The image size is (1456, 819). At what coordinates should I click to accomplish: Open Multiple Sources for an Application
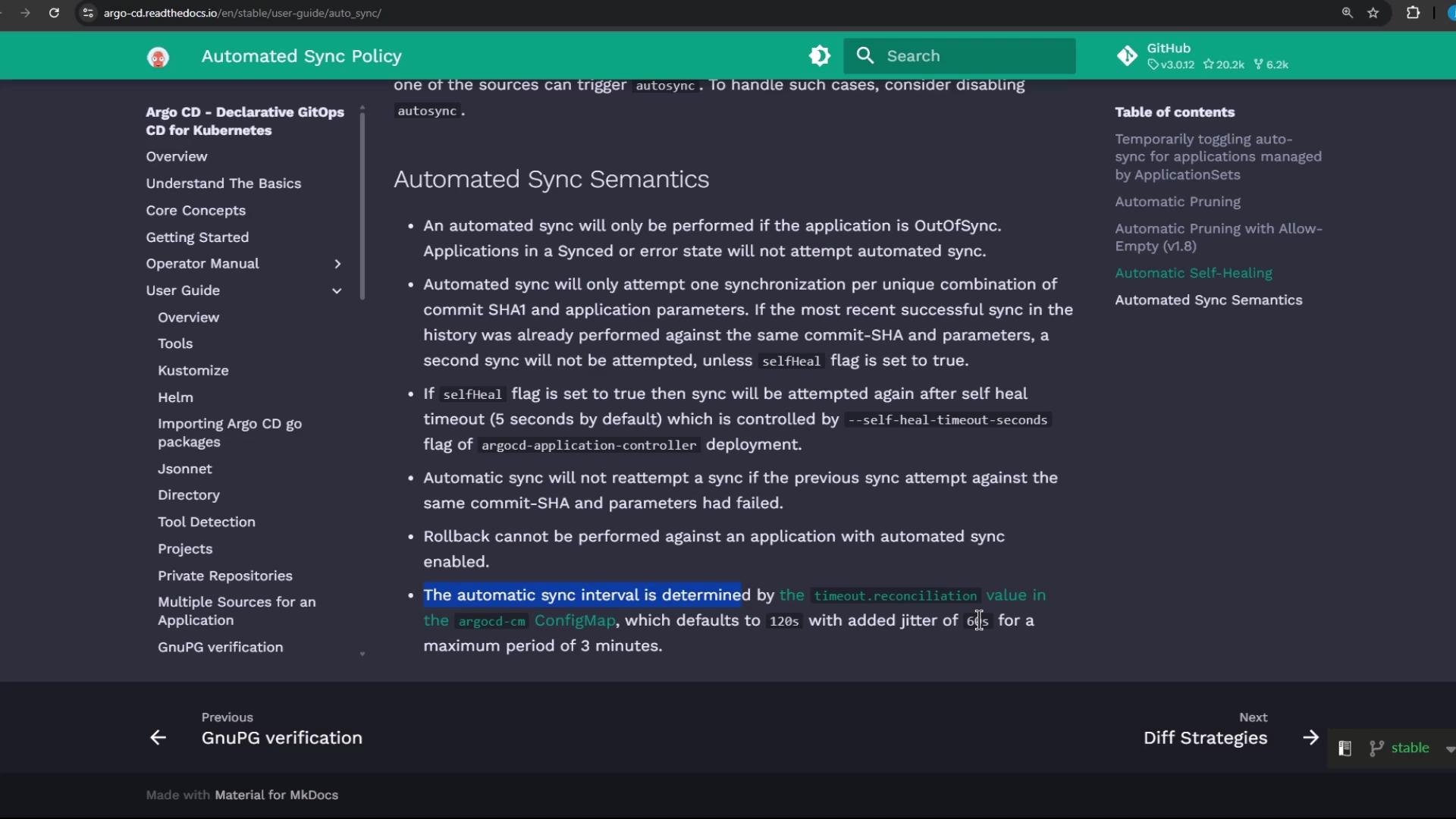click(x=237, y=611)
